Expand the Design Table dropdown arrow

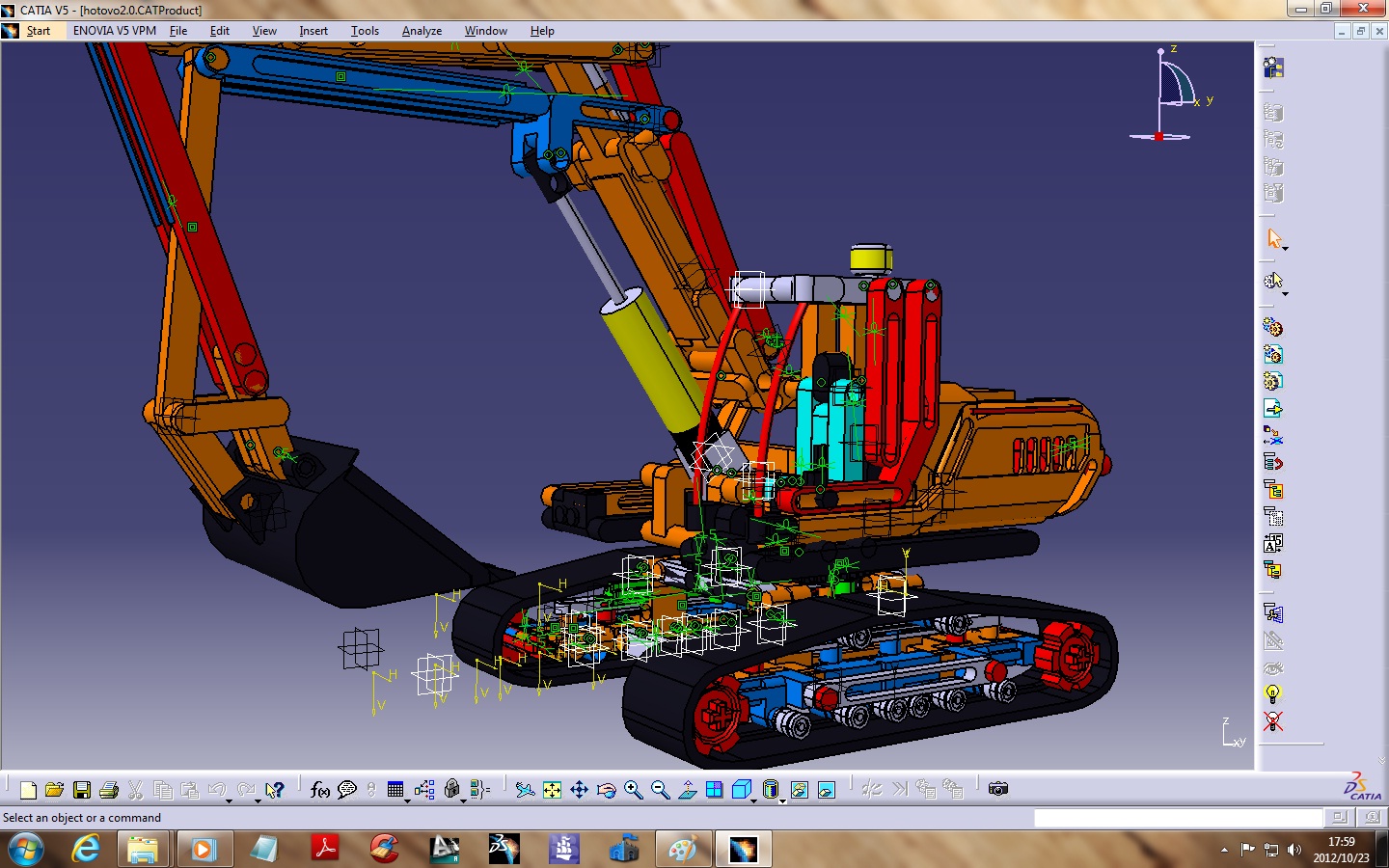(407, 800)
